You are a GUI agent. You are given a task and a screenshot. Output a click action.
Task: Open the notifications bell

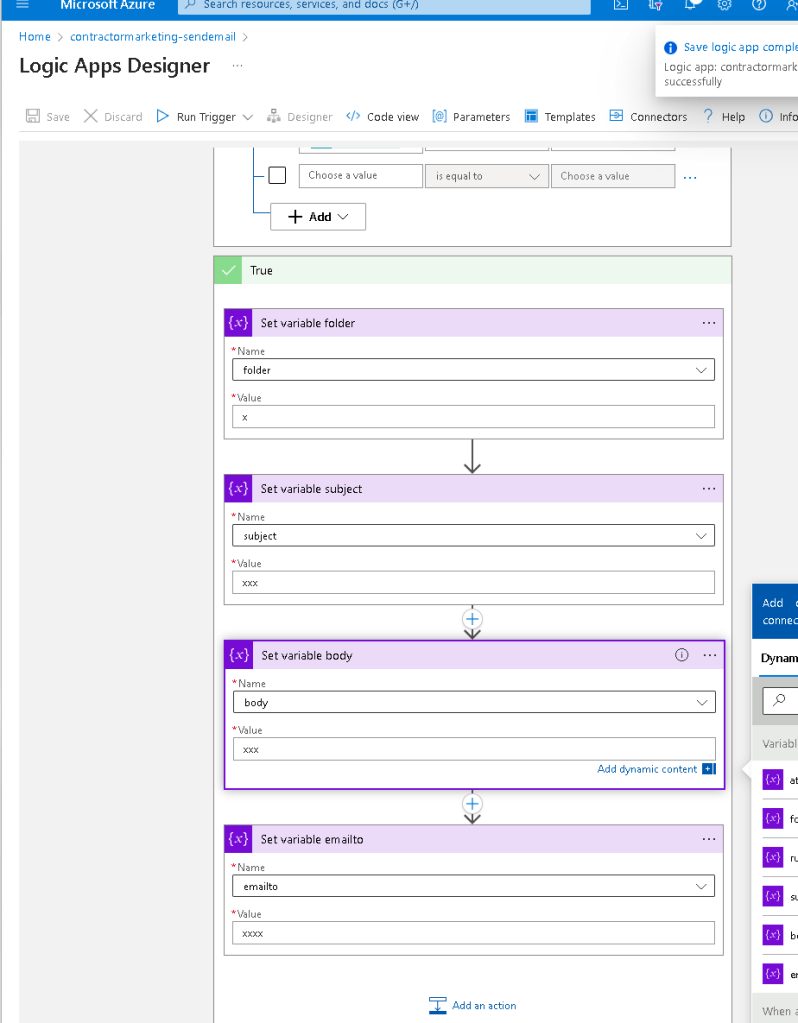pyautogui.click(x=690, y=5)
